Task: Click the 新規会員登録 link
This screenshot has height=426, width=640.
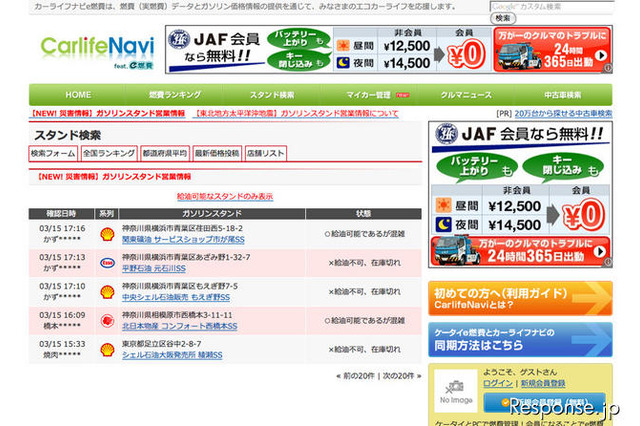Action: click(543, 384)
